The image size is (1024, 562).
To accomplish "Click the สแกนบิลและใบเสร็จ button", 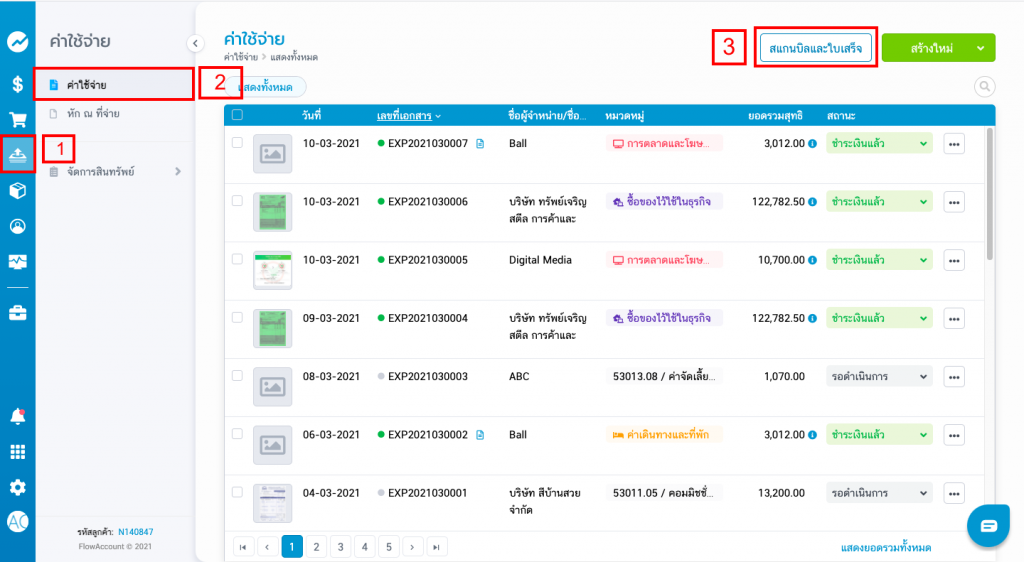I will [x=816, y=47].
